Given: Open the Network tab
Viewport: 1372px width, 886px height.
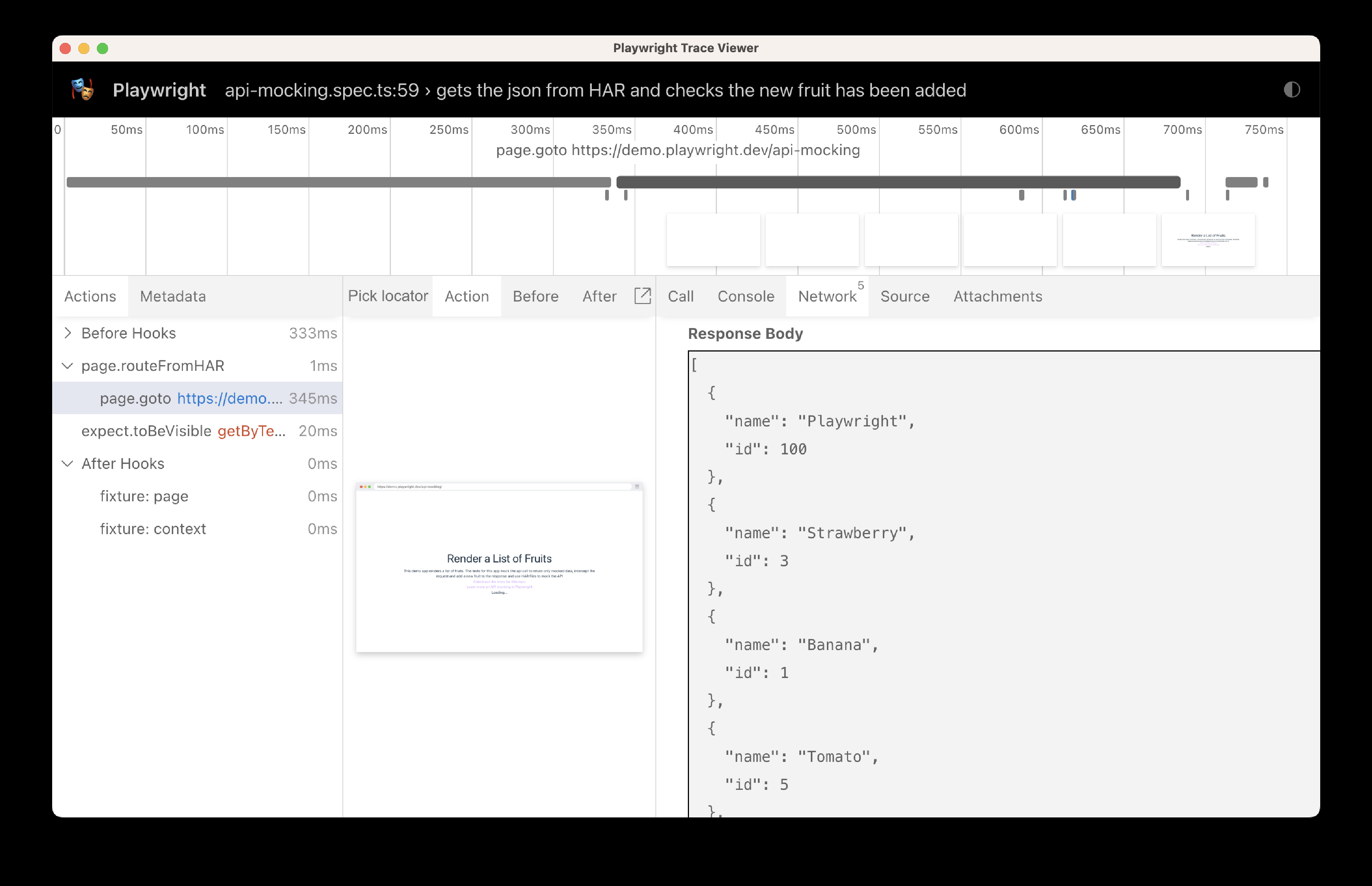Looking at the screenshot, I should 828,296.
